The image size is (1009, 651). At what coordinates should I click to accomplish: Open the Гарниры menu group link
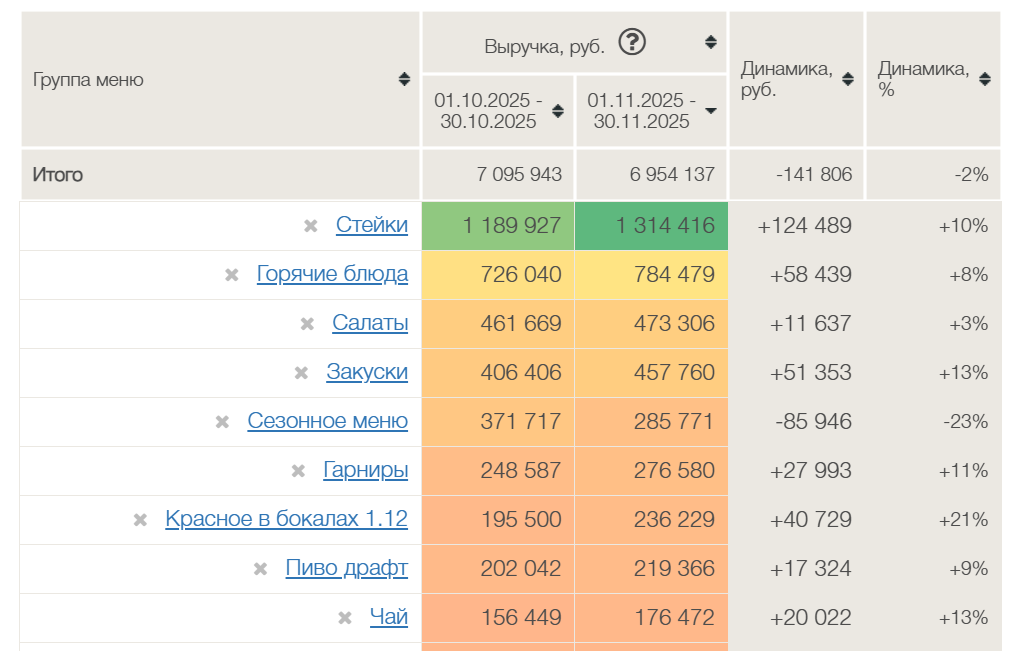pyautogui.click(x=365, y=470)
